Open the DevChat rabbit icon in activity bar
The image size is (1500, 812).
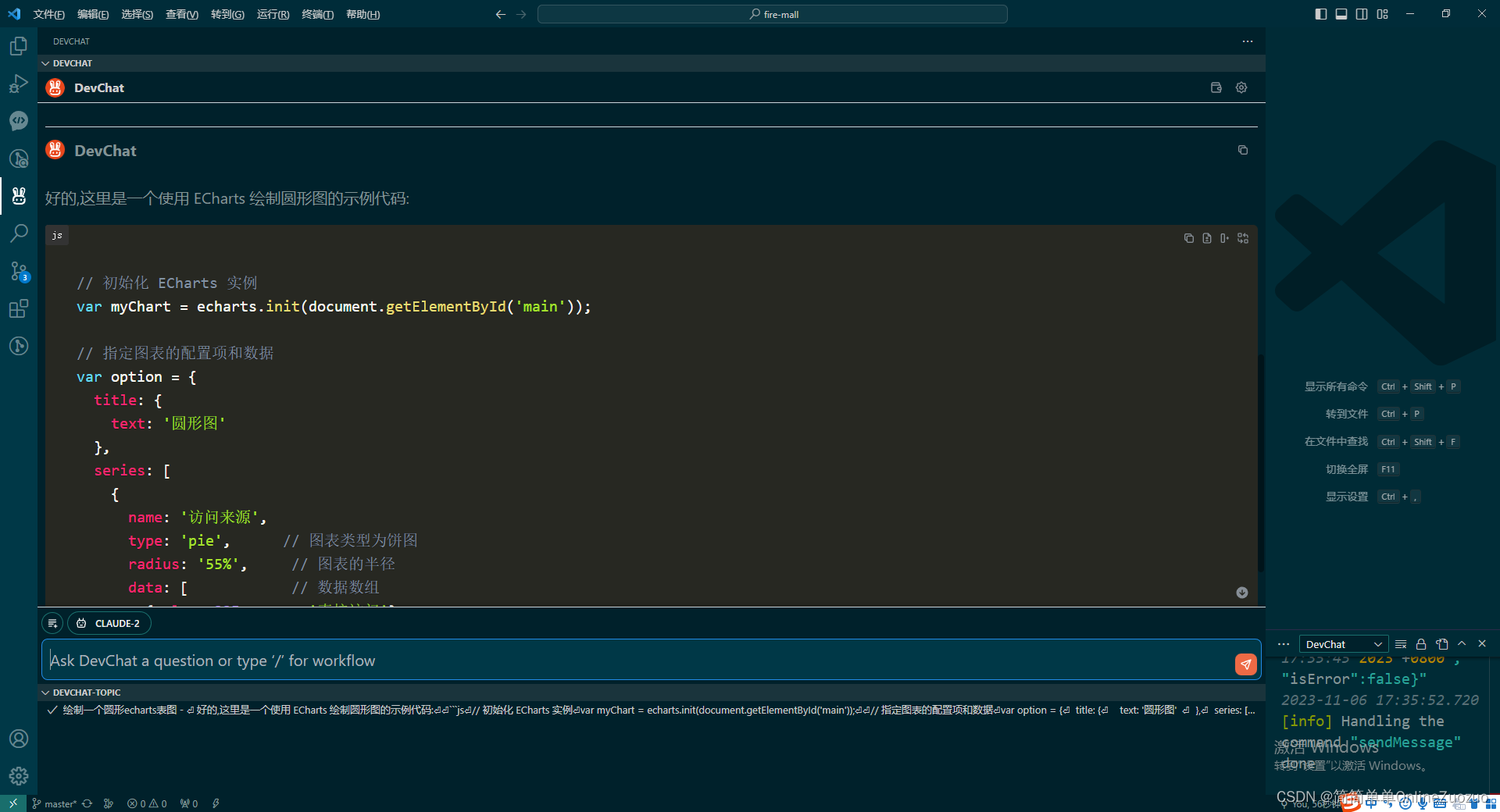point(19,196)
